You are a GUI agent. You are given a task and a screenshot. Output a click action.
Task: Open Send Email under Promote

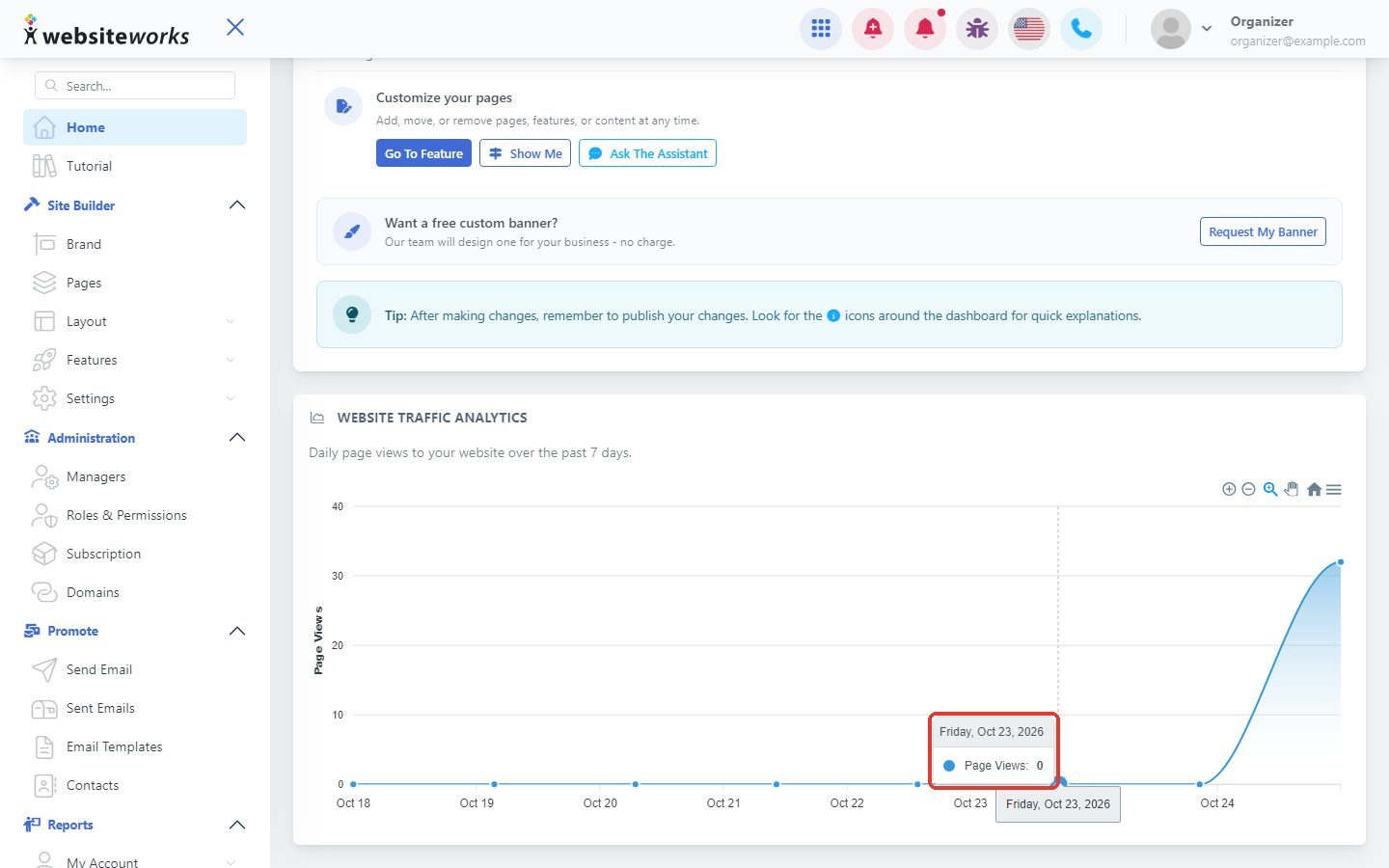point(135,669)
